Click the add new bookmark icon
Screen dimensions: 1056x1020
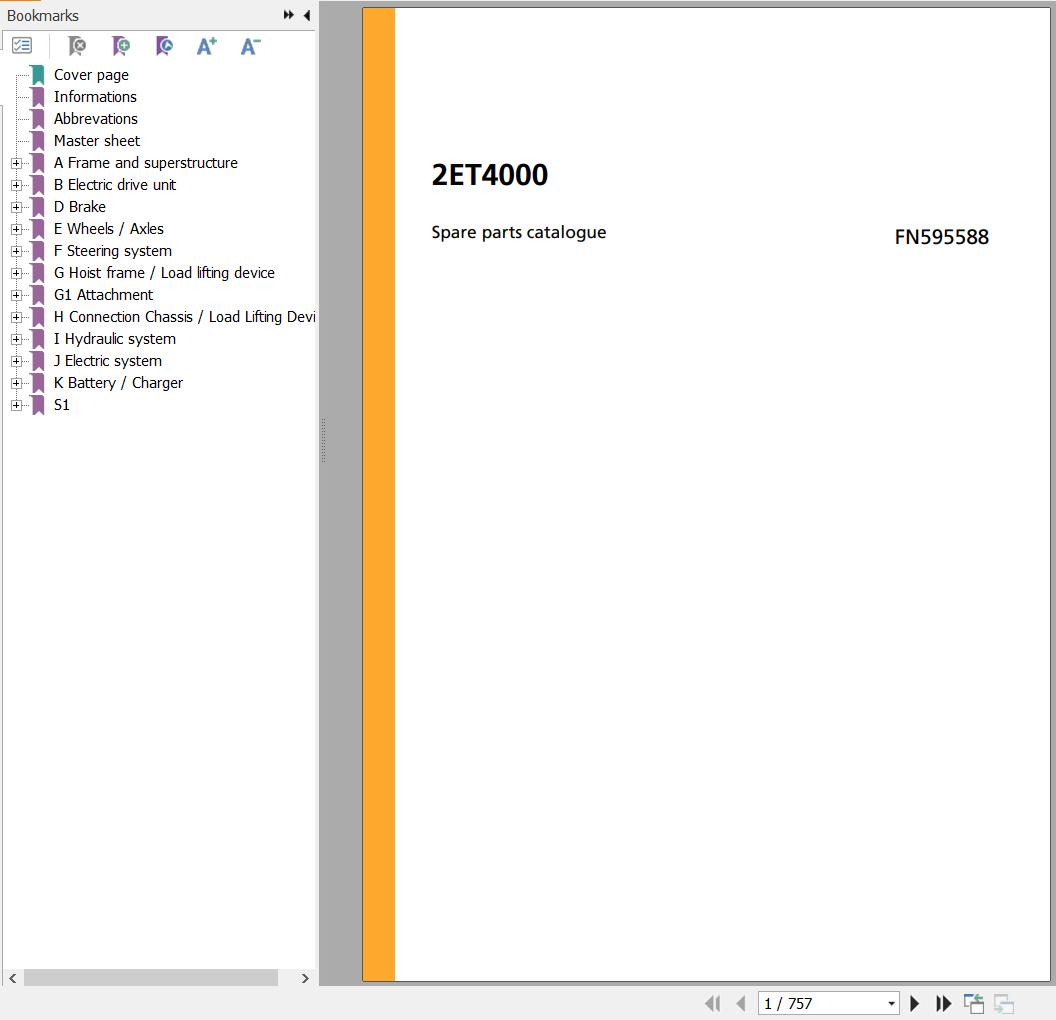[x=121, y=46]
